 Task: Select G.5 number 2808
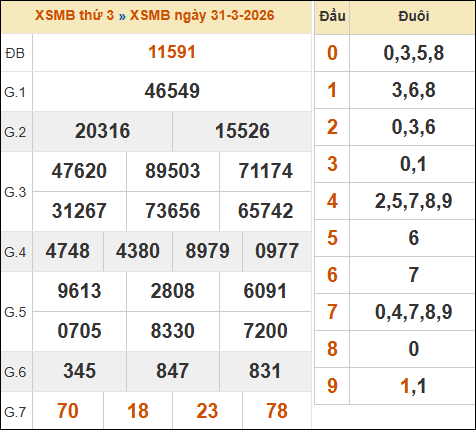point(173,291)
